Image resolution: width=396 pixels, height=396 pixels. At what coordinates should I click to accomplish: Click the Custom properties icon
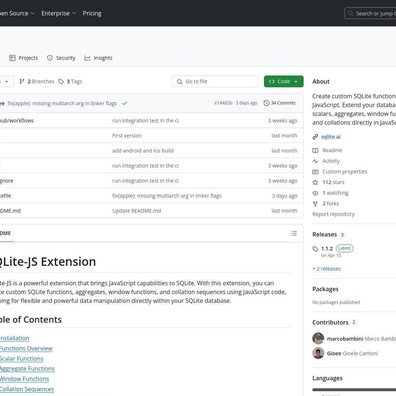coord(315,172)
